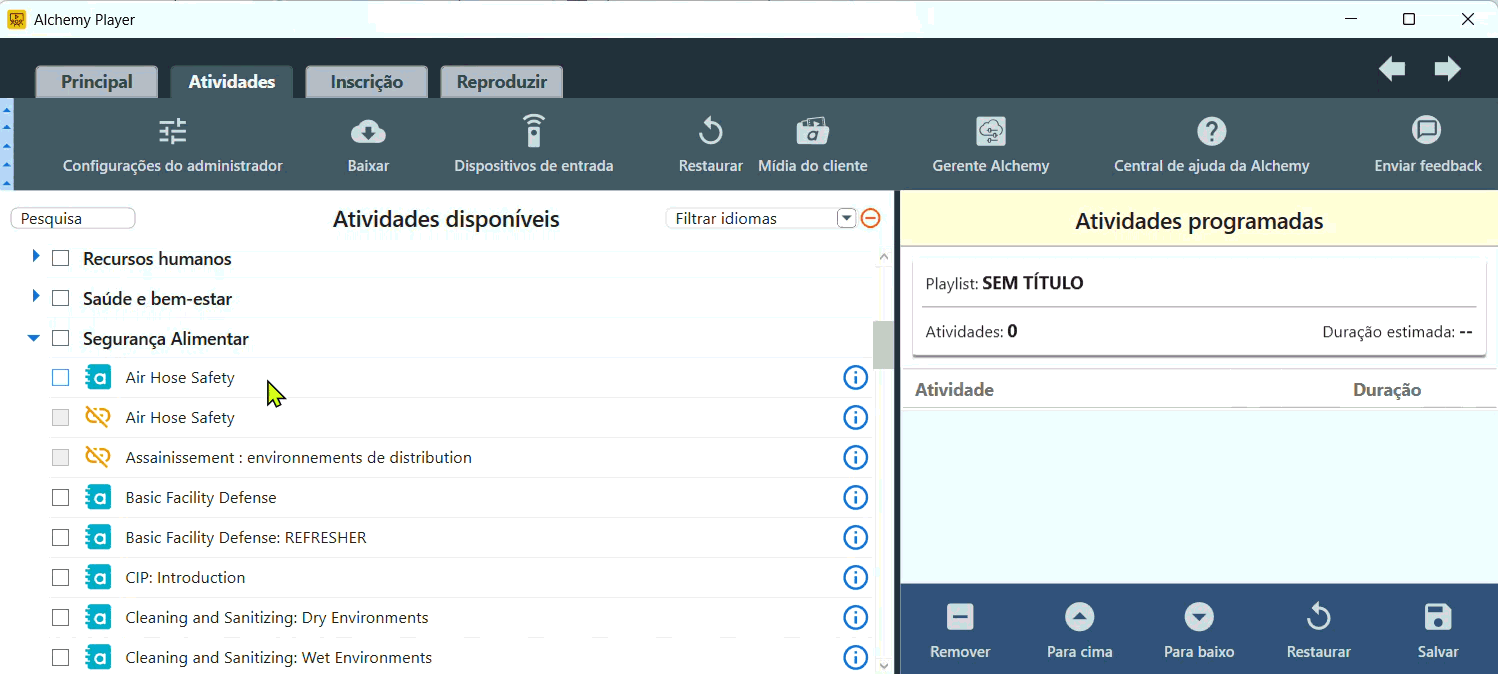Click the Duração column header
The image size is (1498, 674).
coord(1387,390)
